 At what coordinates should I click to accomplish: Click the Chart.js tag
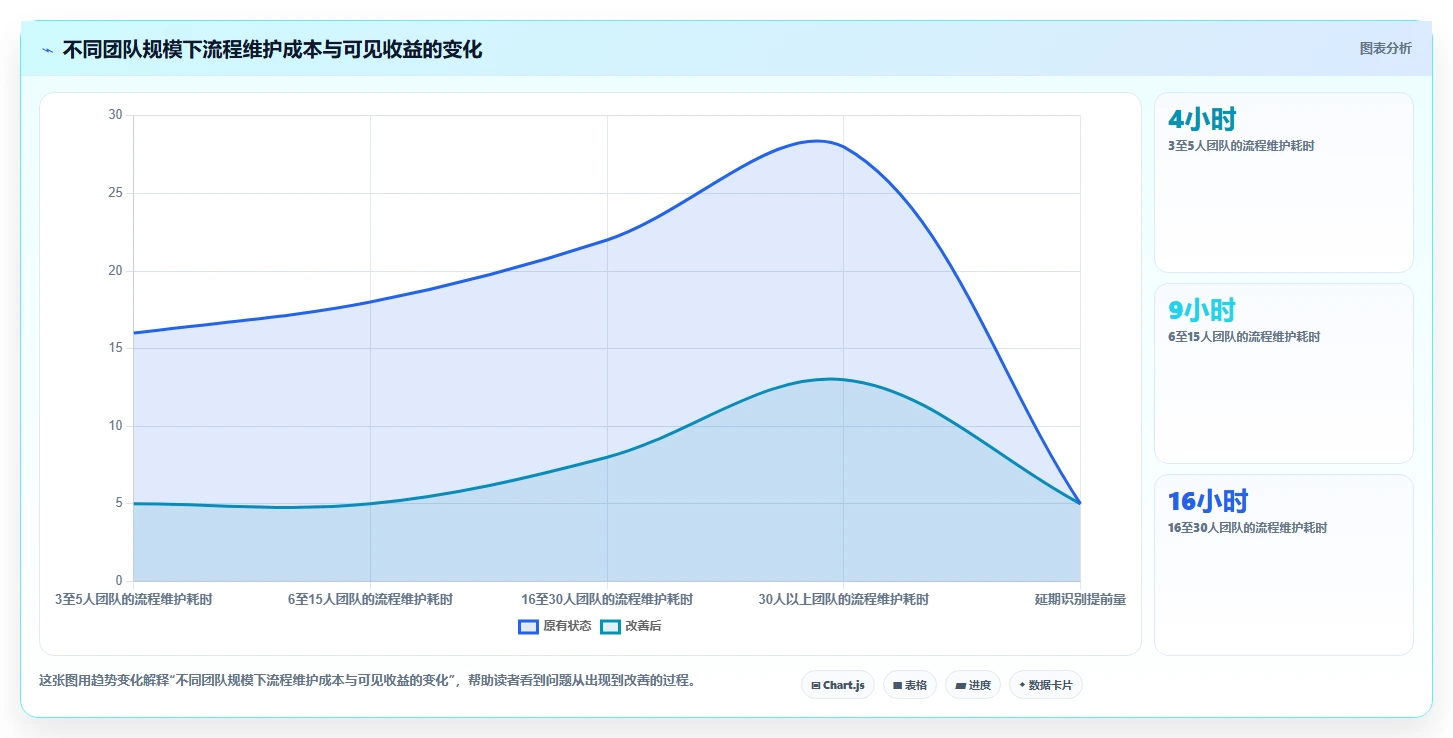tap(838, 685)
